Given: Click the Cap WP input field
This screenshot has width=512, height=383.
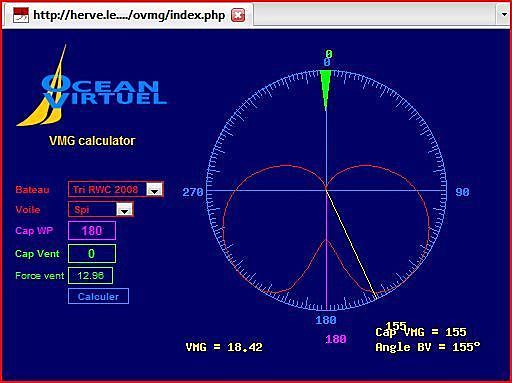Looking at the screenshot, I should point(92,231).
